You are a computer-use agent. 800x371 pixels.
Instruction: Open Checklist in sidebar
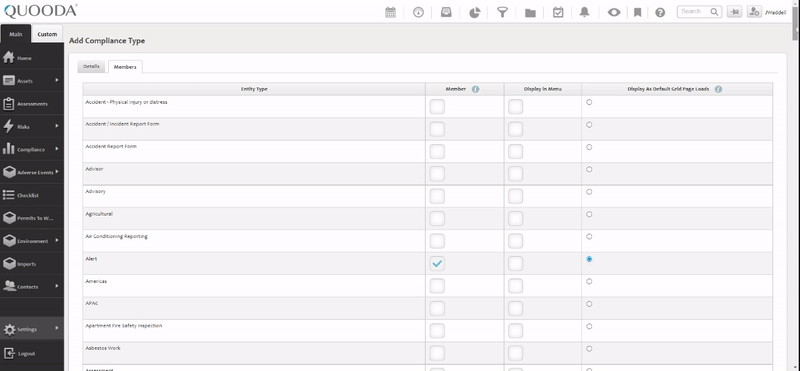click(x=32, y=195)
